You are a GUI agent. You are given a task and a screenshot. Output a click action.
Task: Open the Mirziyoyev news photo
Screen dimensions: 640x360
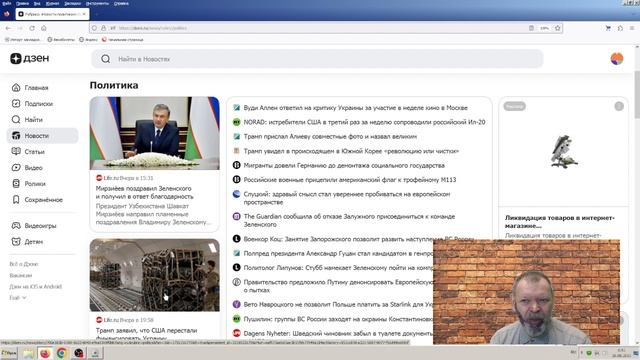click(x=154, y=133)
